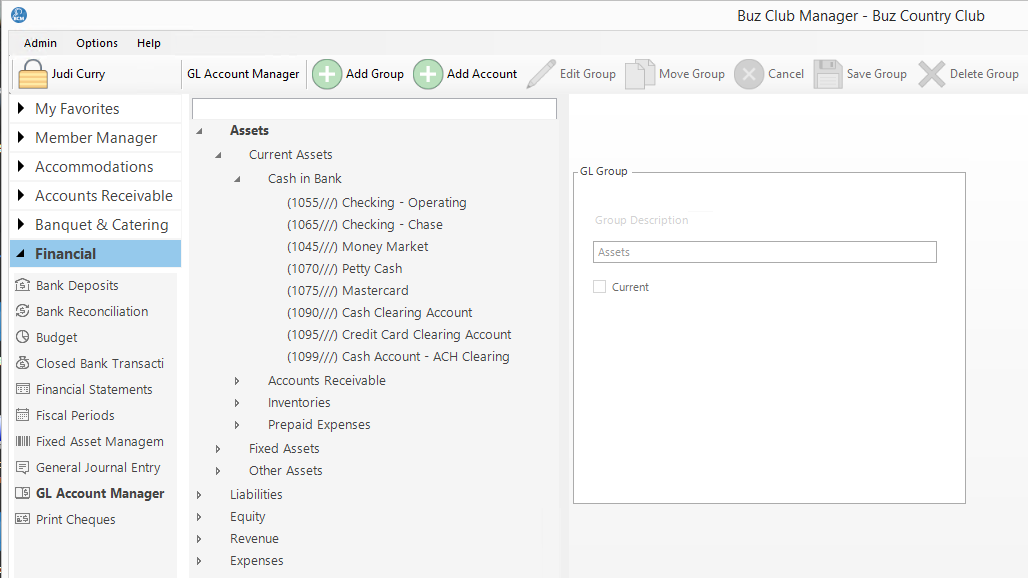Screen dimensions: 1028x578
Task: Select Checking - Operating account 1055
Action: coord(376,202)
